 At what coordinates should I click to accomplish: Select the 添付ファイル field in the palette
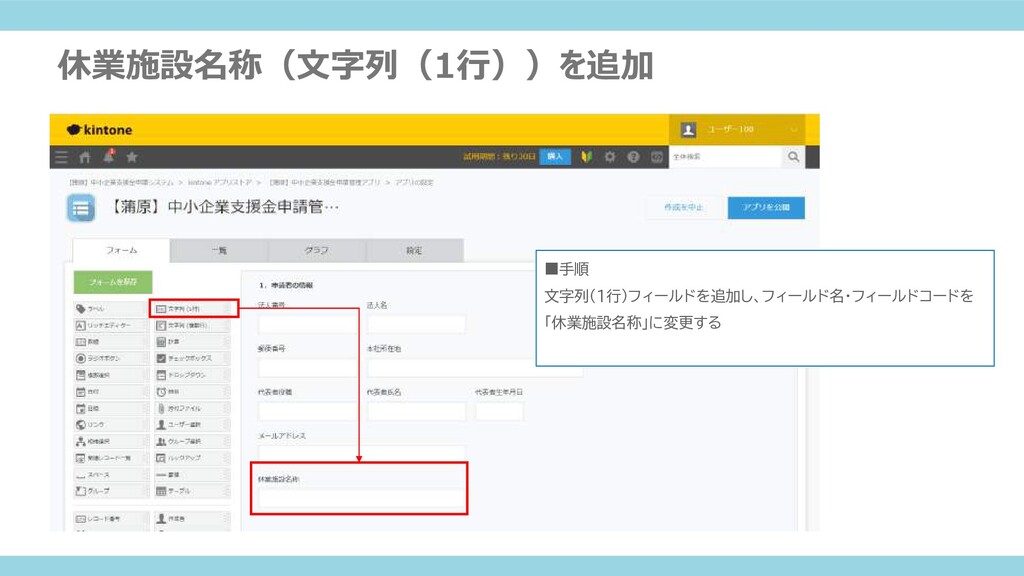[193, 408]
